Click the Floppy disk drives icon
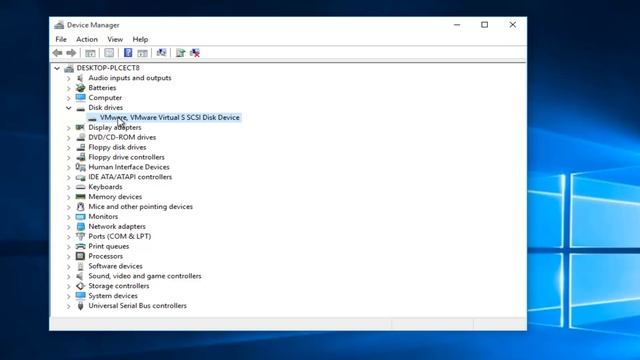This screenshot has height=360, width=640. tap(80, 147)
